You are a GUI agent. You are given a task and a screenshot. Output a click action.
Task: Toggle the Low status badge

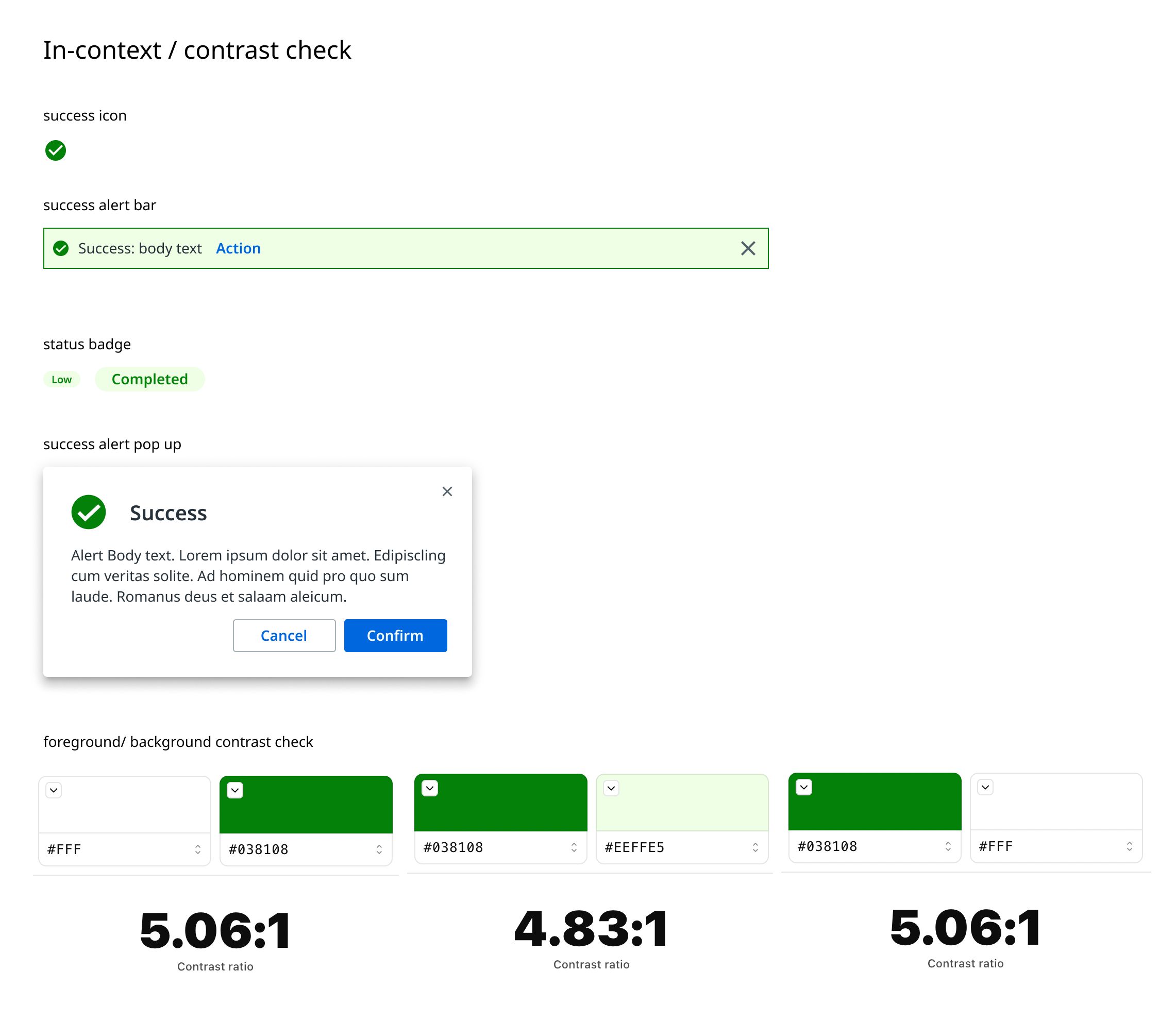62,380
